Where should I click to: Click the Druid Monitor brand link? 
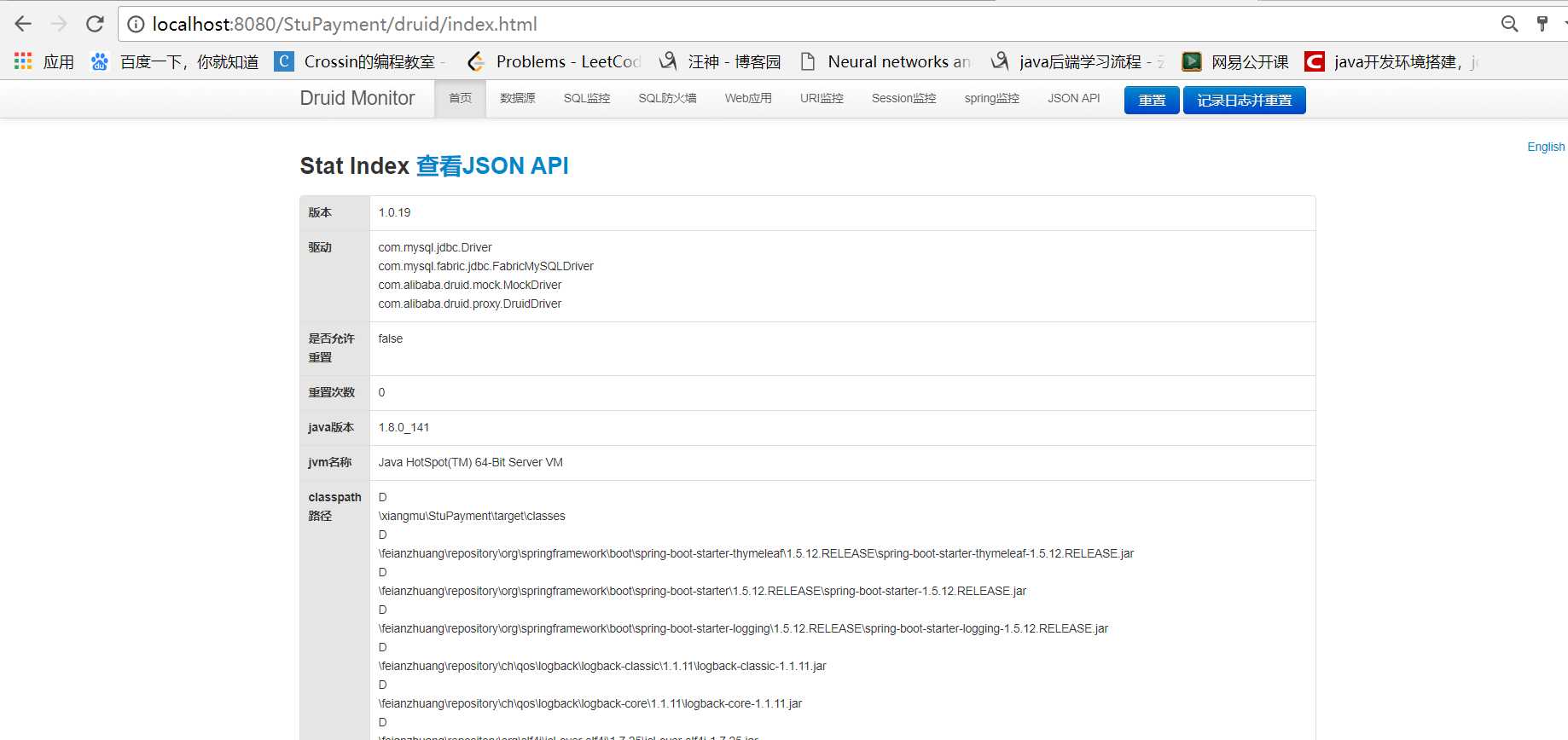[x=357, y=98]
